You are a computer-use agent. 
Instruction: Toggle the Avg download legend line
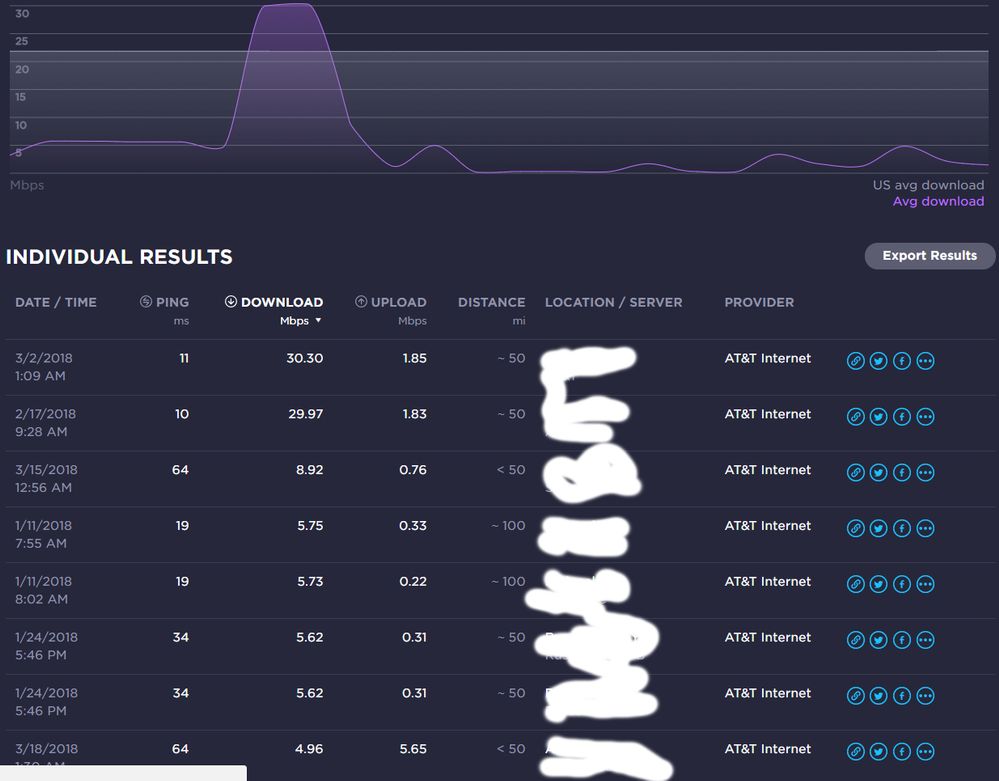click(938, 201)
